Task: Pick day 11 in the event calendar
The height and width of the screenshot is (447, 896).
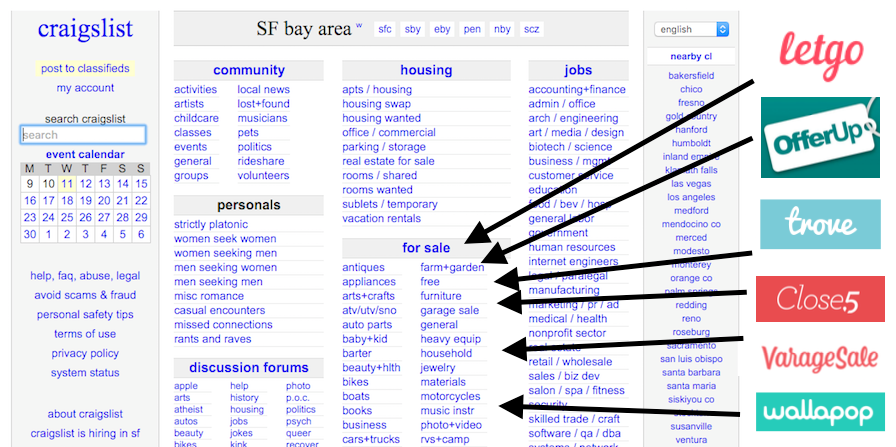Action: [67, 184]
